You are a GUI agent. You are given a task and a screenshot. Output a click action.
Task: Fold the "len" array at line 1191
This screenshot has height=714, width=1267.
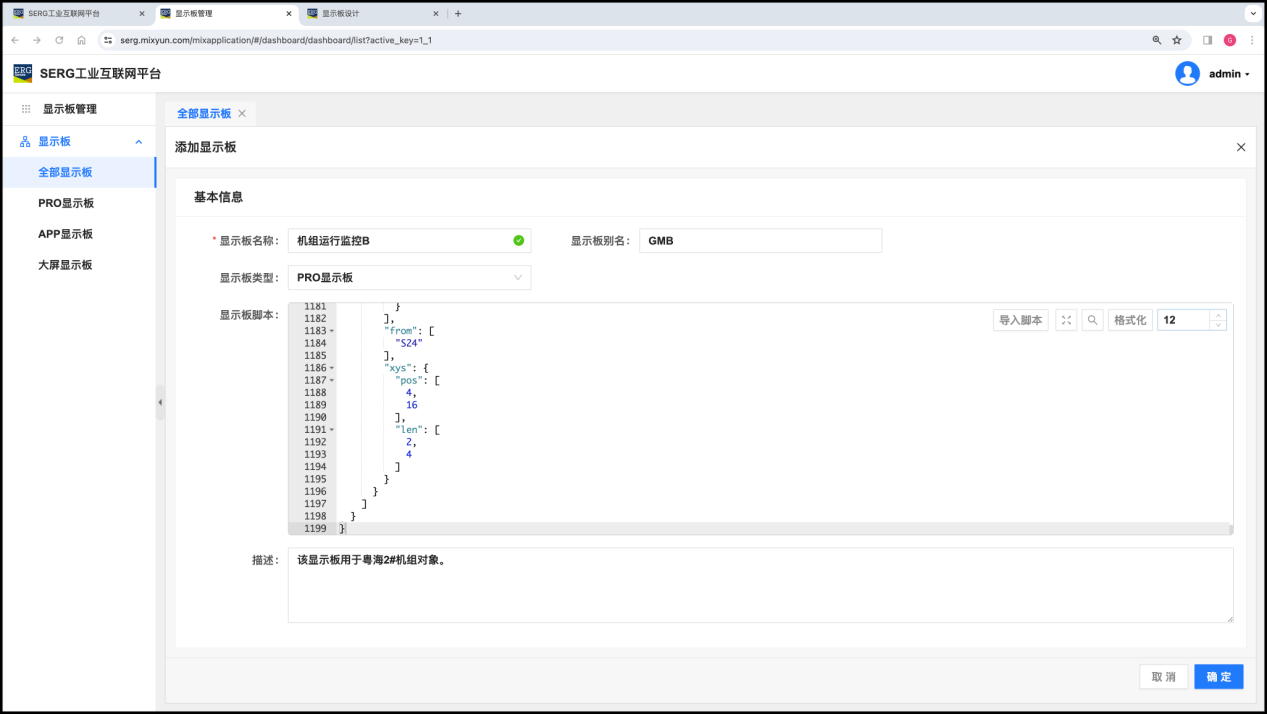(331, 430)
